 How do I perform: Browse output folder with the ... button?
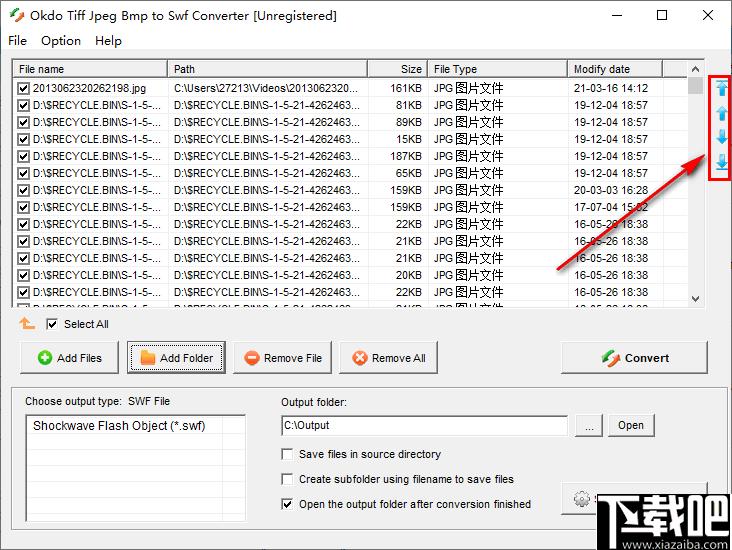pyautogui.click(x=589, y=425)
